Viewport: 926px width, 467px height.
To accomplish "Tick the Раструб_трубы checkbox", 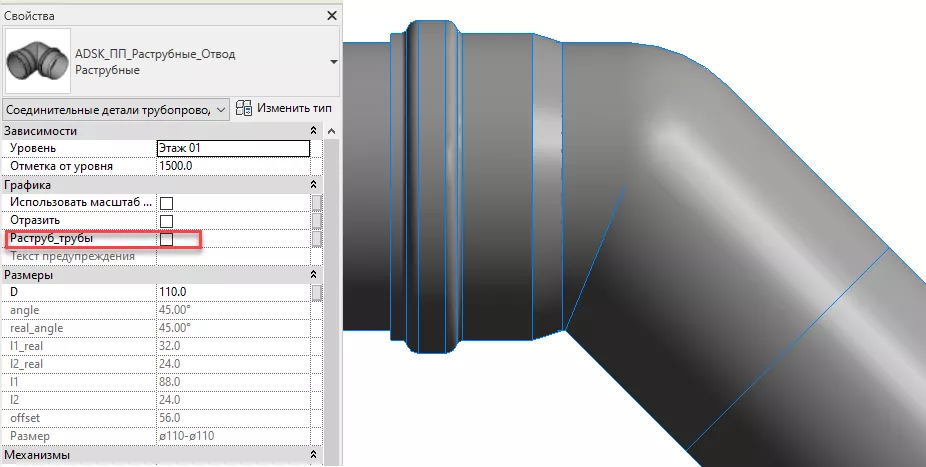I will coord(167,239).
